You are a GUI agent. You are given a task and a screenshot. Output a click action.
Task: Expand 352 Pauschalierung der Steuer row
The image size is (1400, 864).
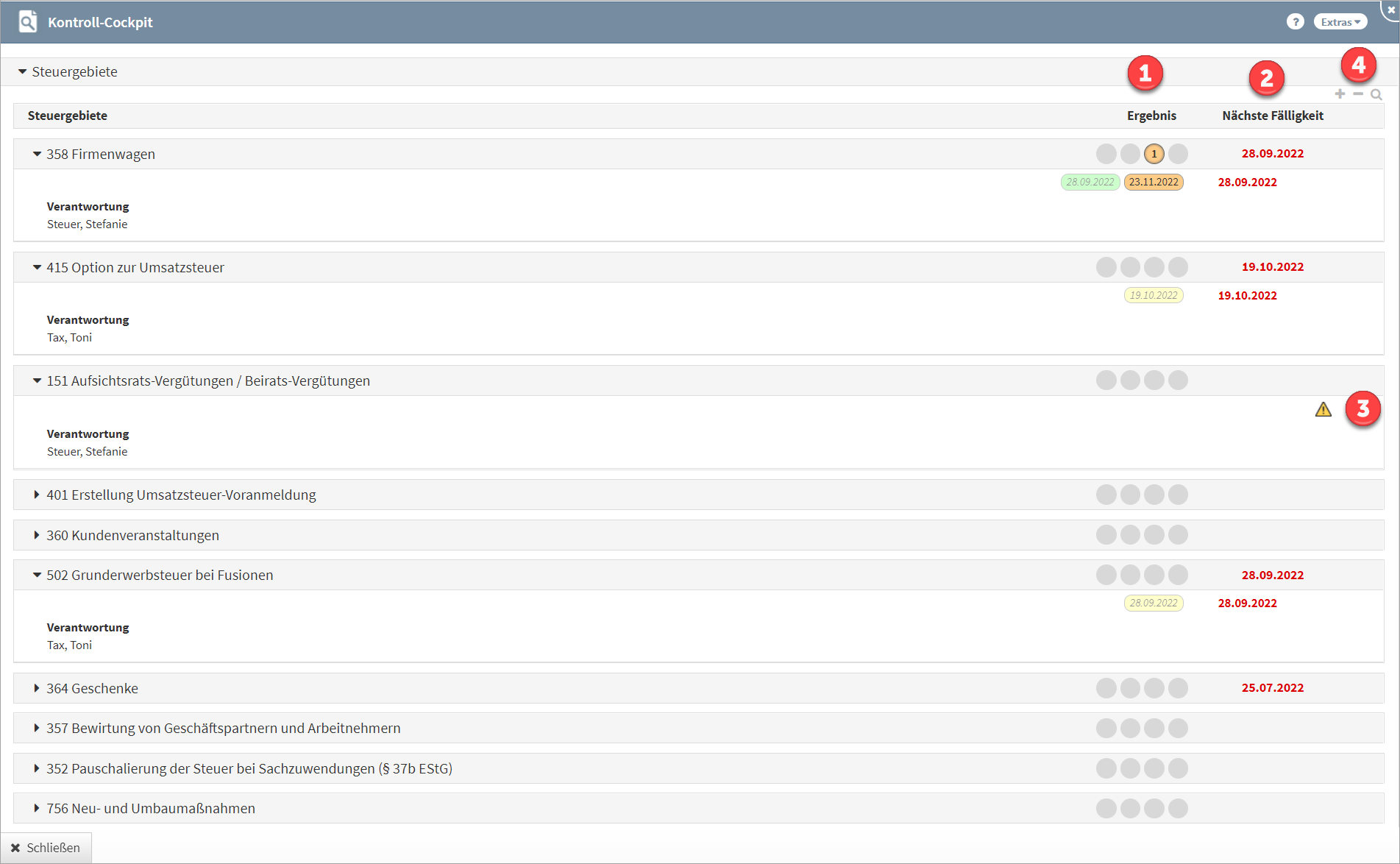point(37,768)
